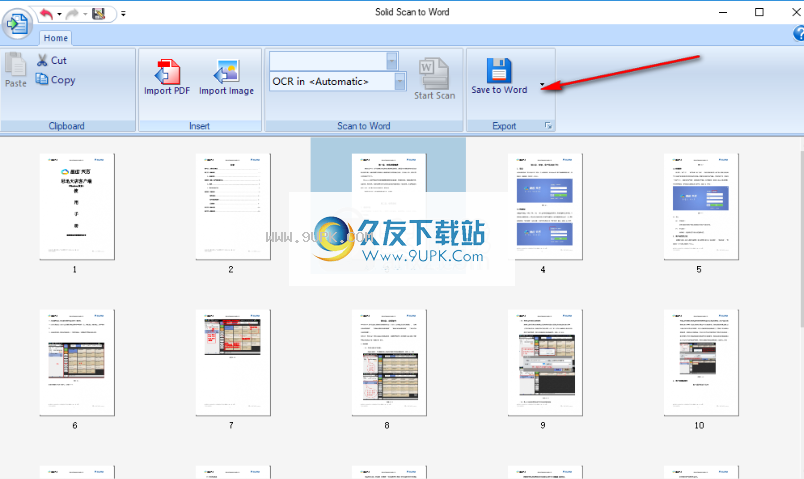This screenshot has width=804, height=479.
Task: Maximize the Solid Scan to Word window
Action: point(759,12)
